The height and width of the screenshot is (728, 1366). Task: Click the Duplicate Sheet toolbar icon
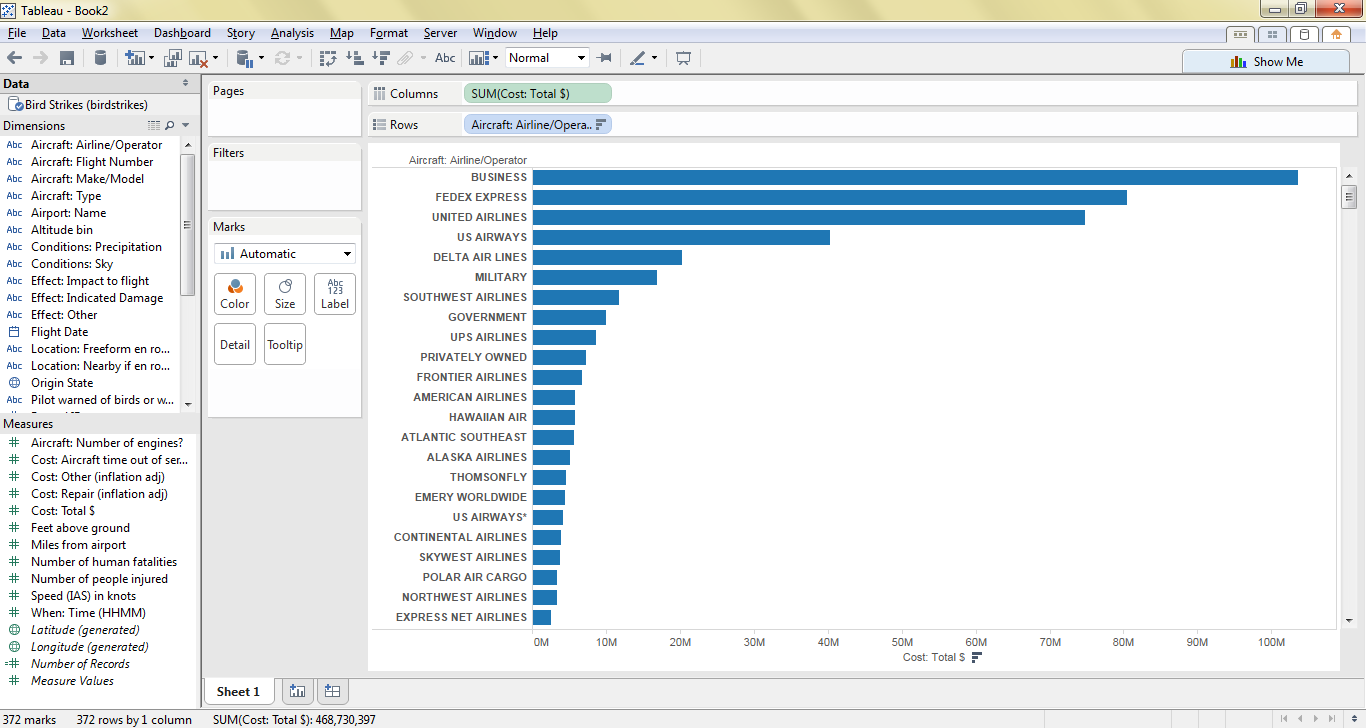[x=172, y=58]
